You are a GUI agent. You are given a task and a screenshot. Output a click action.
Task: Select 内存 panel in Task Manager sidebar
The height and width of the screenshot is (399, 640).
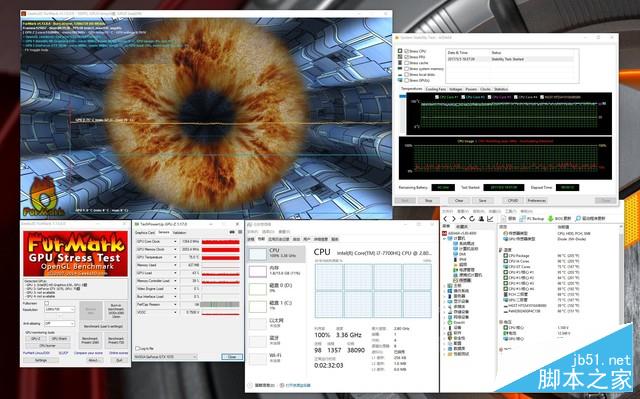click(x=276, y=271)
